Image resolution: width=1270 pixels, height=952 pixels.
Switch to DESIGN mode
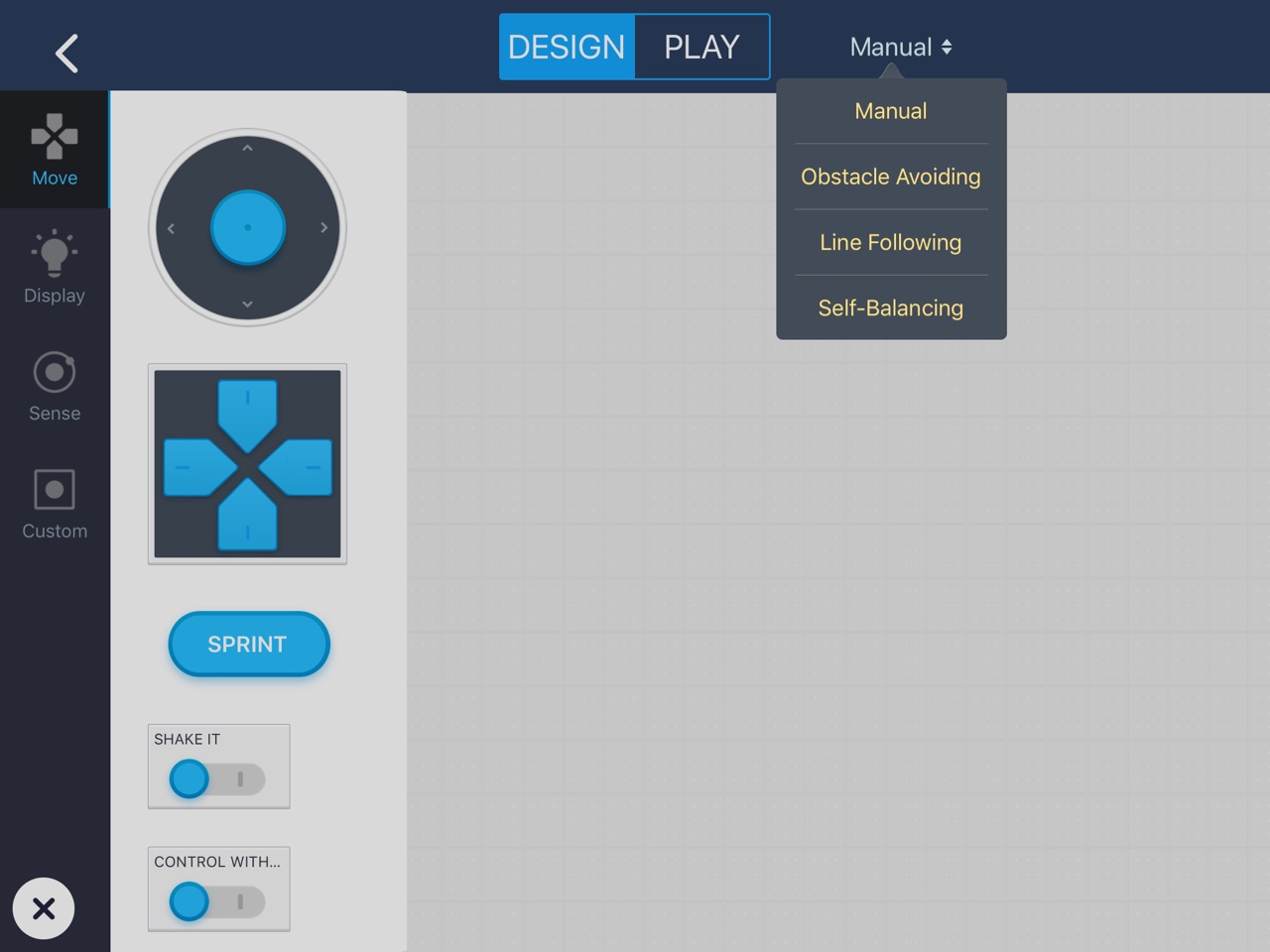click(x=567, y=47)
